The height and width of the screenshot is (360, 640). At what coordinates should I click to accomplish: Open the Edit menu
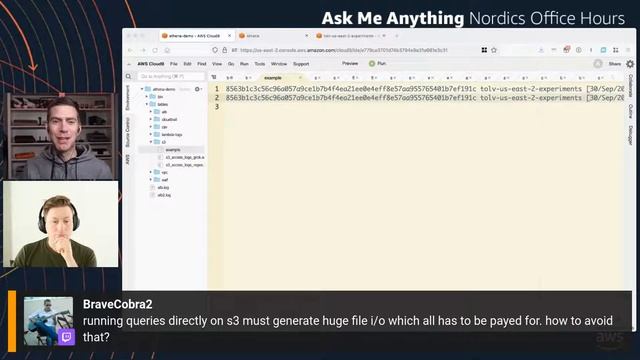click(x=187, y=64)
